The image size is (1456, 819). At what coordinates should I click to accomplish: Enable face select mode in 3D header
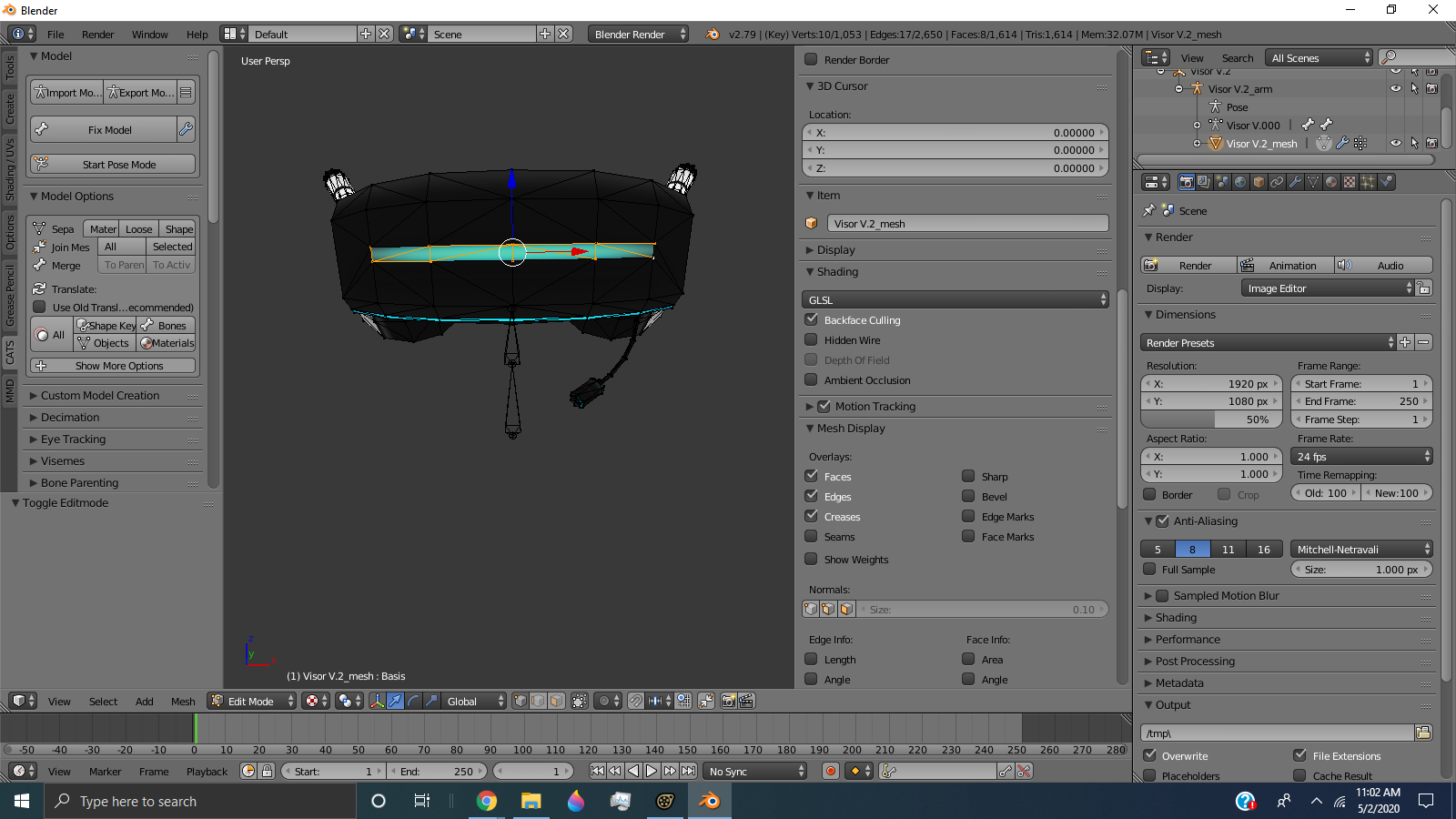(556, 701)
